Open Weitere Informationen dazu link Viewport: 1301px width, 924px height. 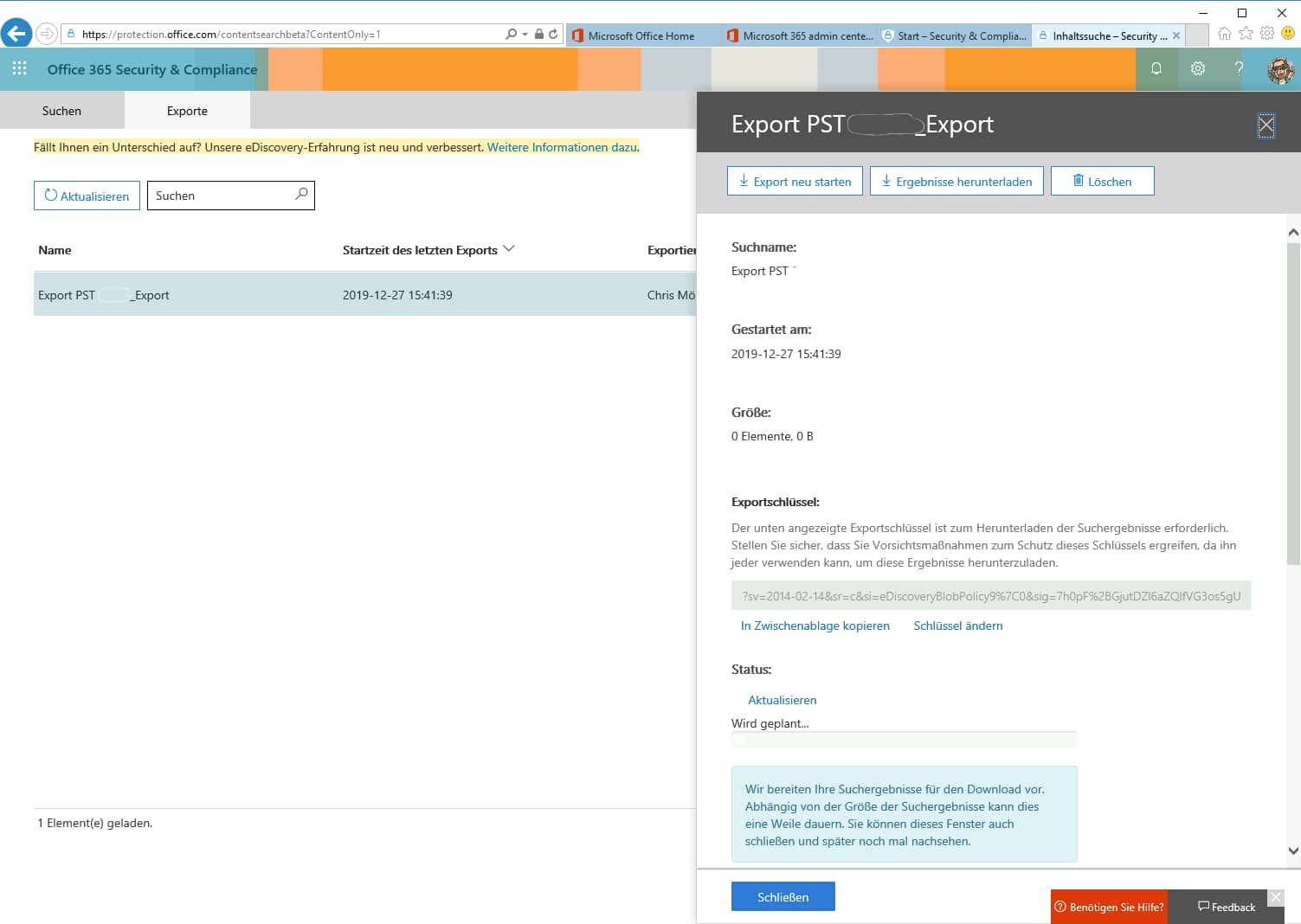pyautogui.click(x=562, y=147)
